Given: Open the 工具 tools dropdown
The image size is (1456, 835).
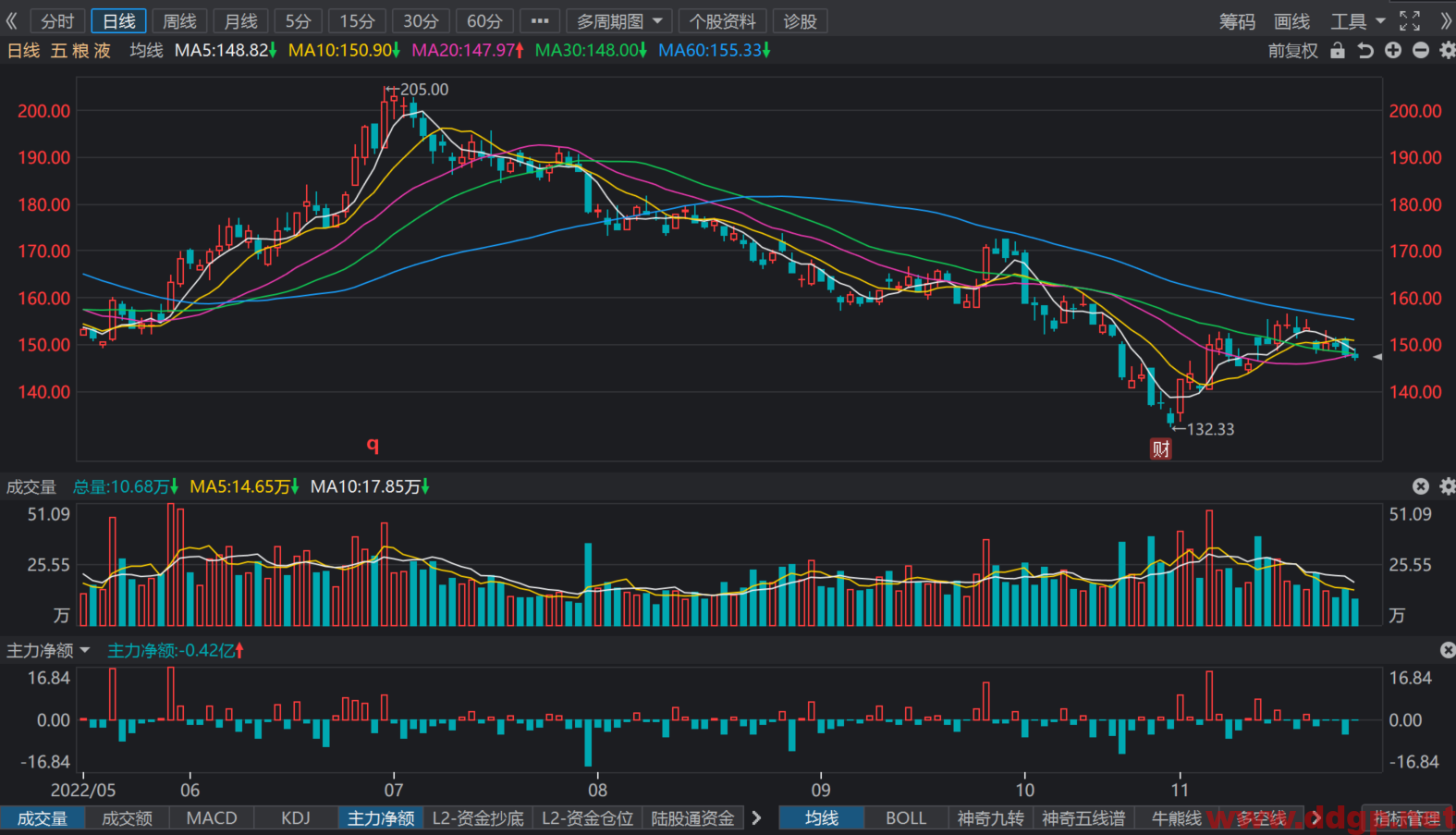Looking at the screenshot, I should [x=1357, y=20].
